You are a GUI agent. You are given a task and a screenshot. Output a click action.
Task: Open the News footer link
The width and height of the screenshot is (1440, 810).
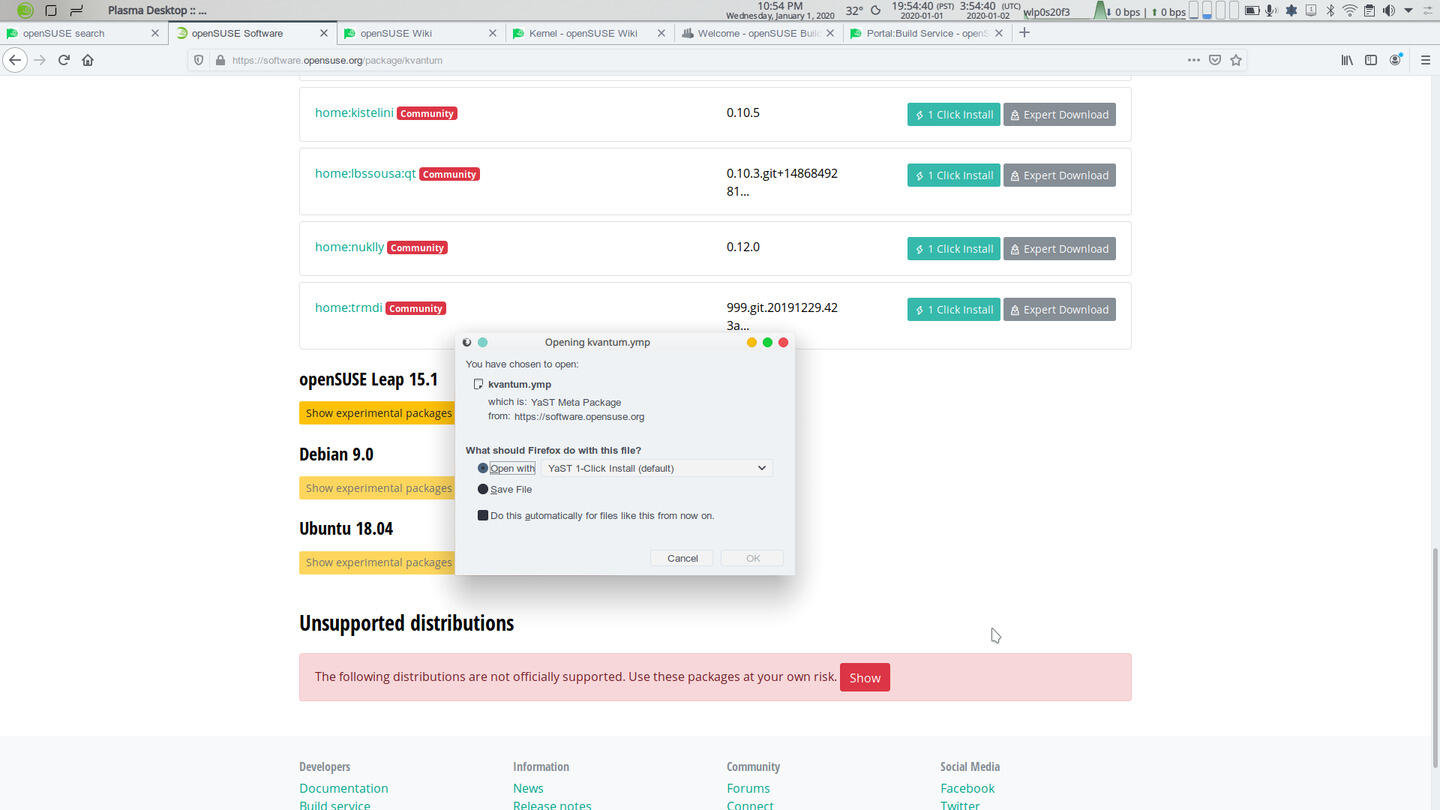[528, 788]
